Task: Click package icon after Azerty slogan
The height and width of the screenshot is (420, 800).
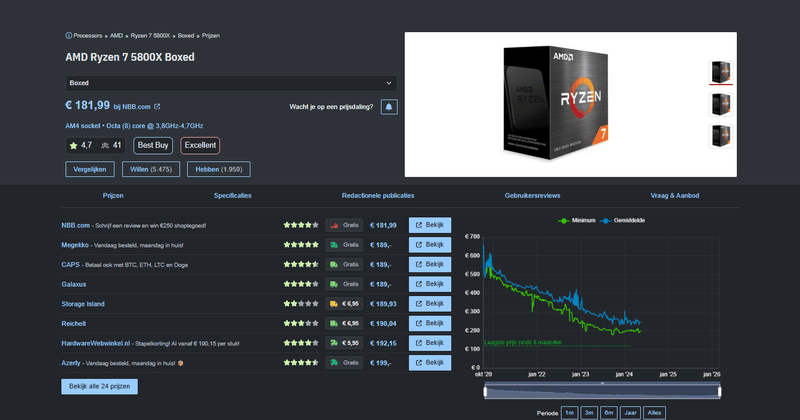Action: [x=181, y=363]
